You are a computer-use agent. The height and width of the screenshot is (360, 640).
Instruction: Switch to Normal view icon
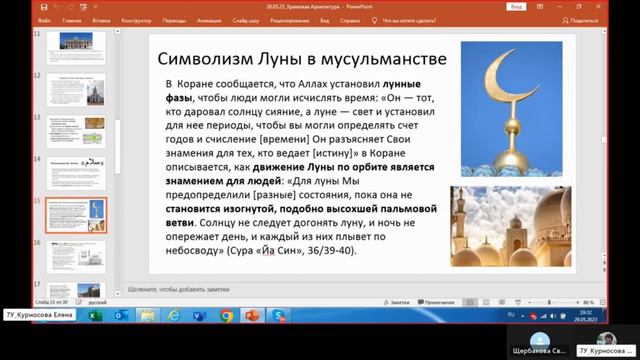(470, 302)
